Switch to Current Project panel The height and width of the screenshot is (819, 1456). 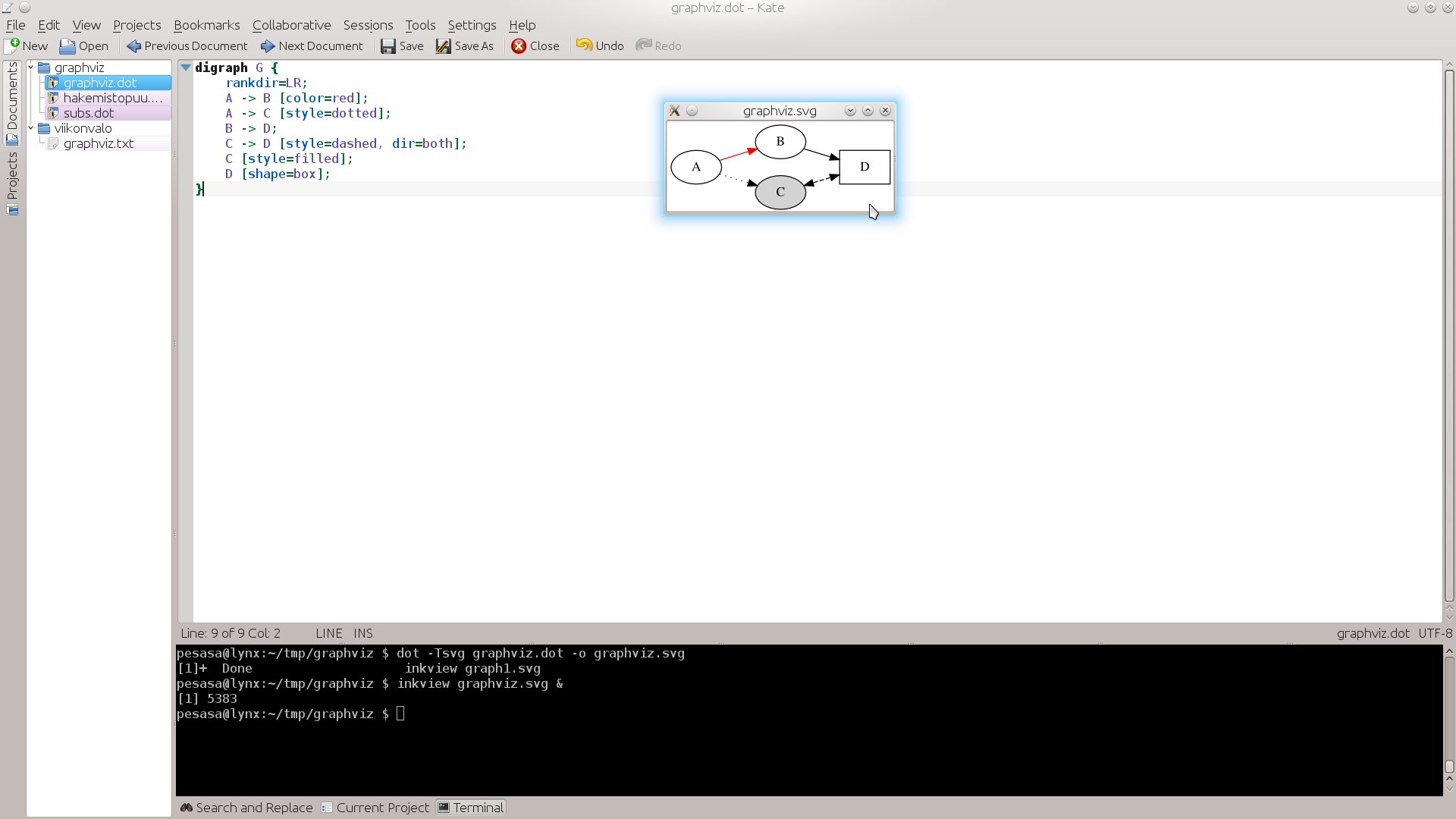click(375, 808)
